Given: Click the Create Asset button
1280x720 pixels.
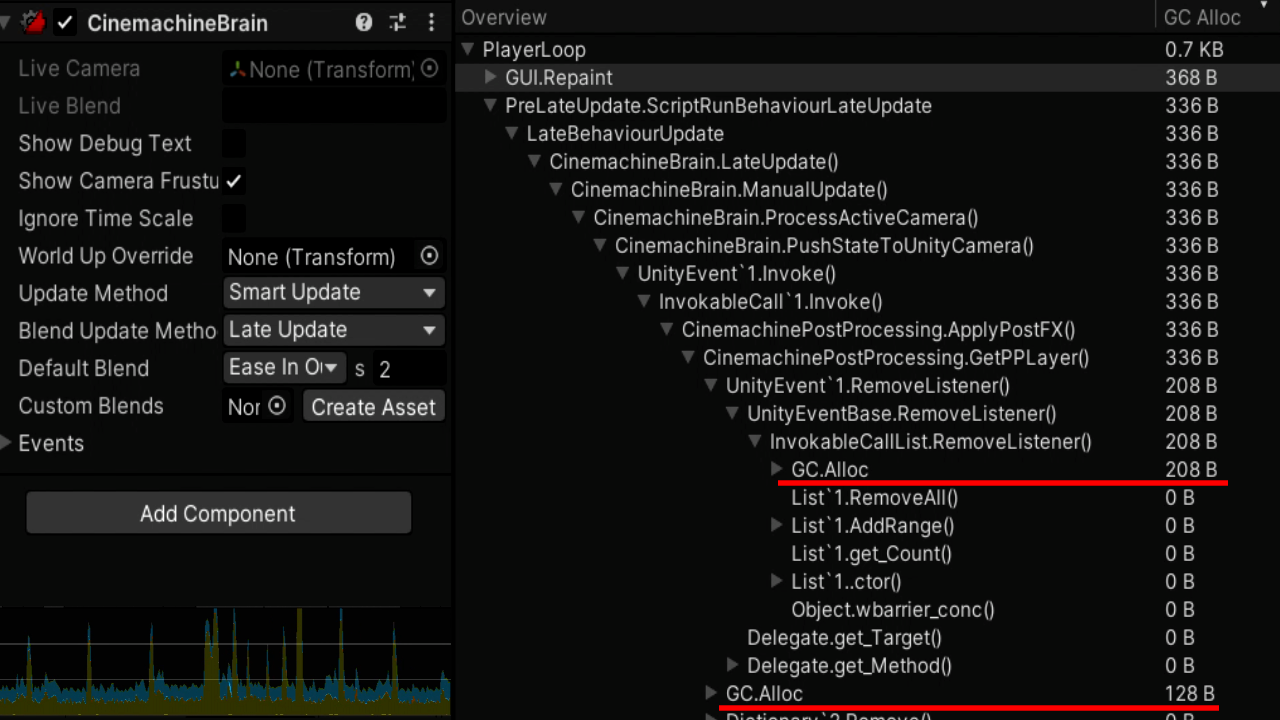Looking at the screenshot, I should [373, 406].
